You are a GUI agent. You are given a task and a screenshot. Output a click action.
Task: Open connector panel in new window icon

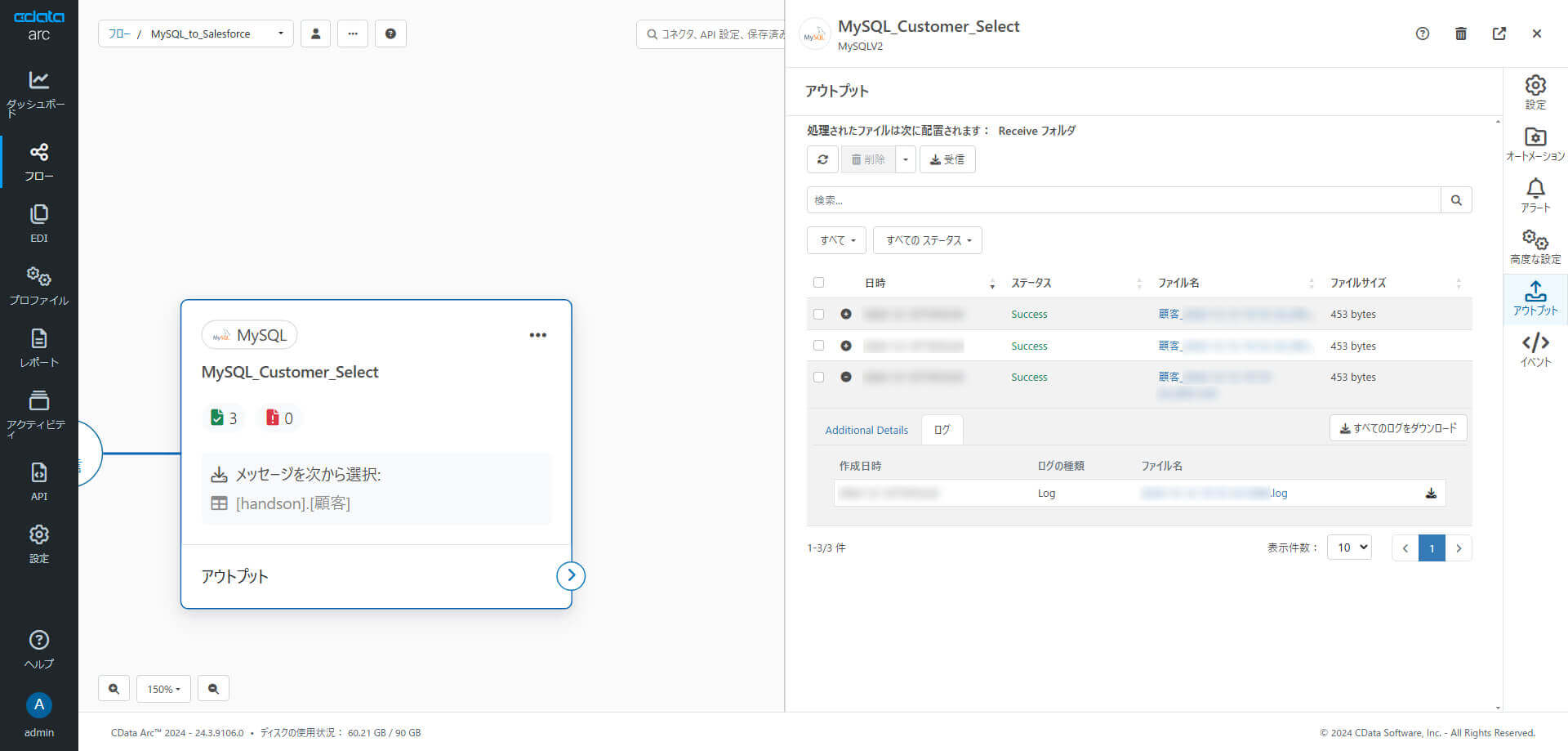1499,34
